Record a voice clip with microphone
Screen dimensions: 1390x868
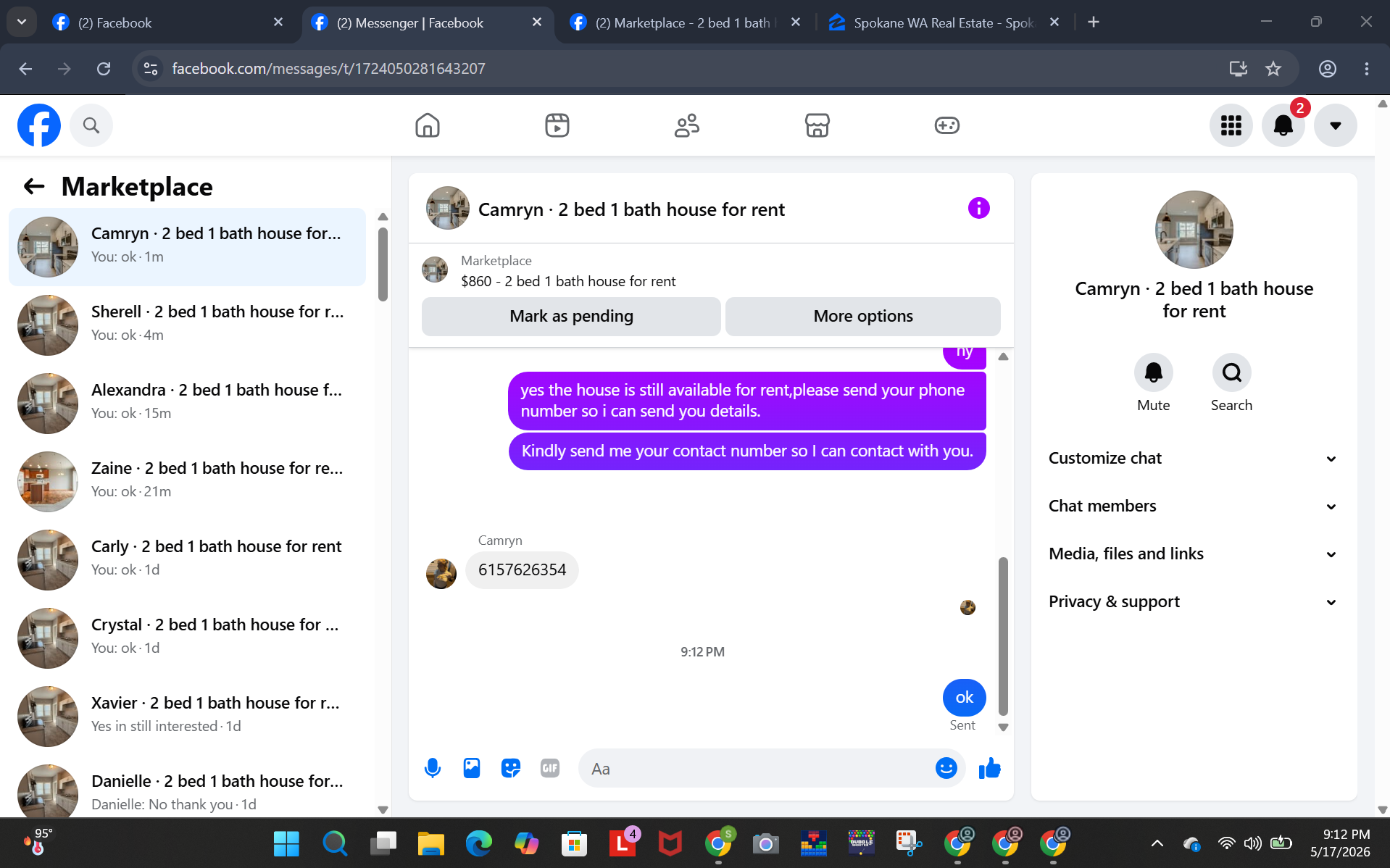pos(433,768)
